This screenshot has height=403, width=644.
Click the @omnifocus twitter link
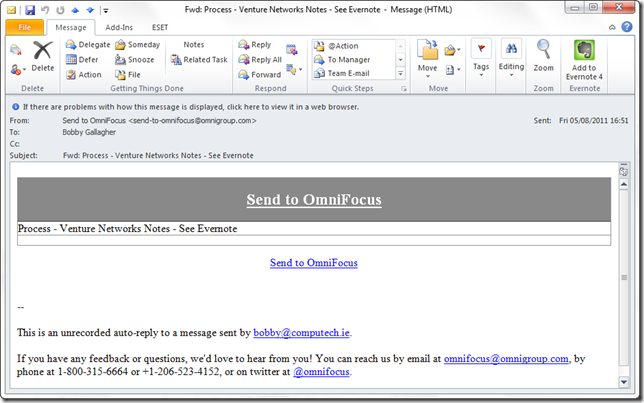point(321,372)
